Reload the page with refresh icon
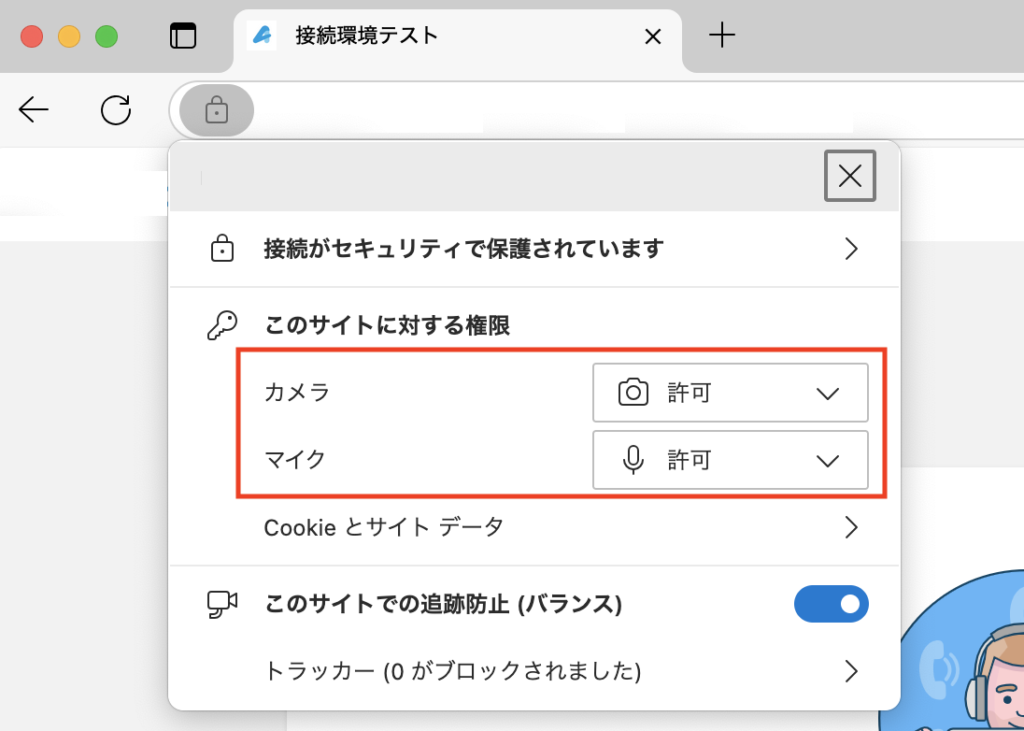 click(116, 110)
